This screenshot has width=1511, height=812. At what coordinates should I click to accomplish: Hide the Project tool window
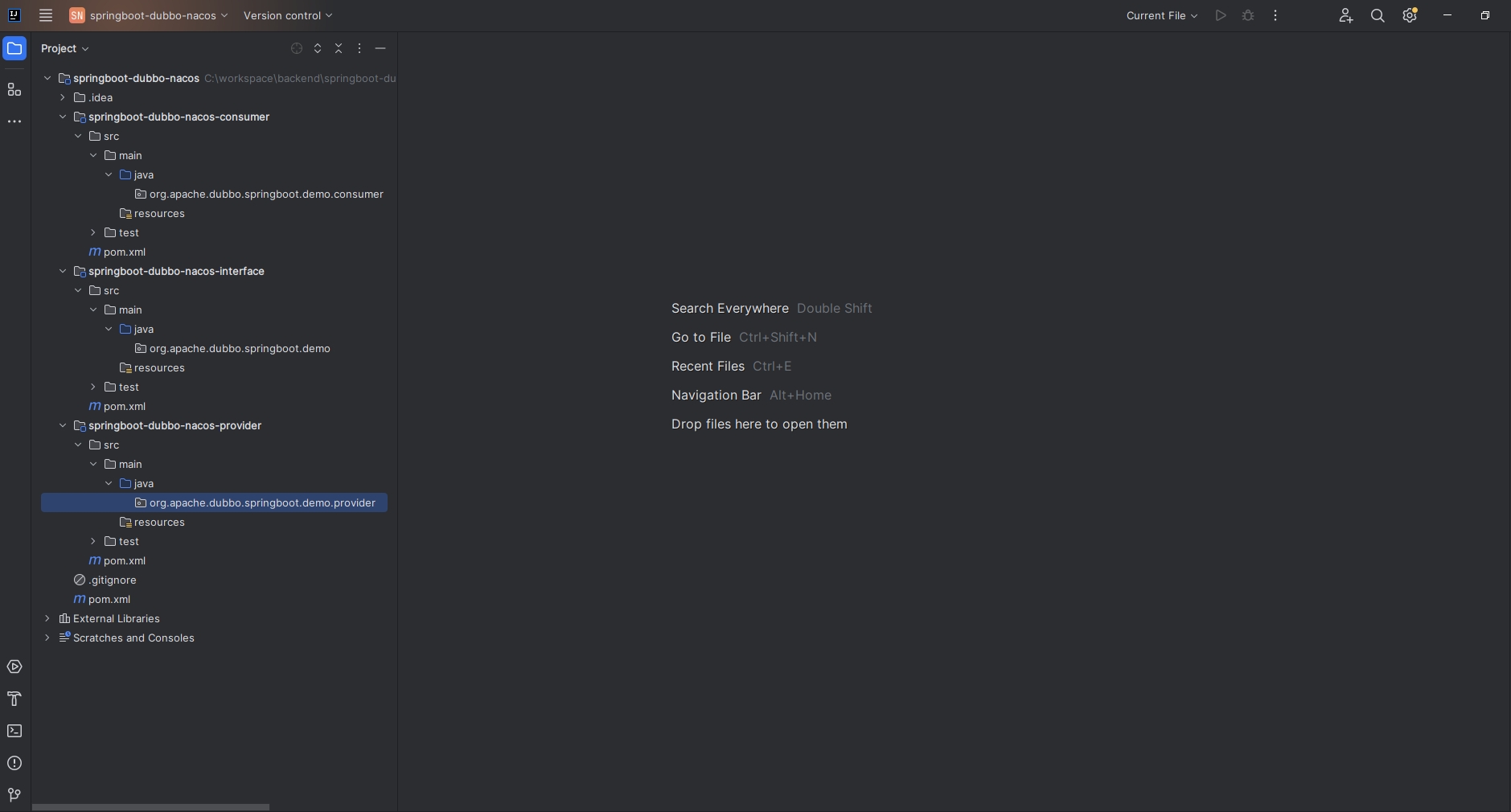click(x=380, y=48)
